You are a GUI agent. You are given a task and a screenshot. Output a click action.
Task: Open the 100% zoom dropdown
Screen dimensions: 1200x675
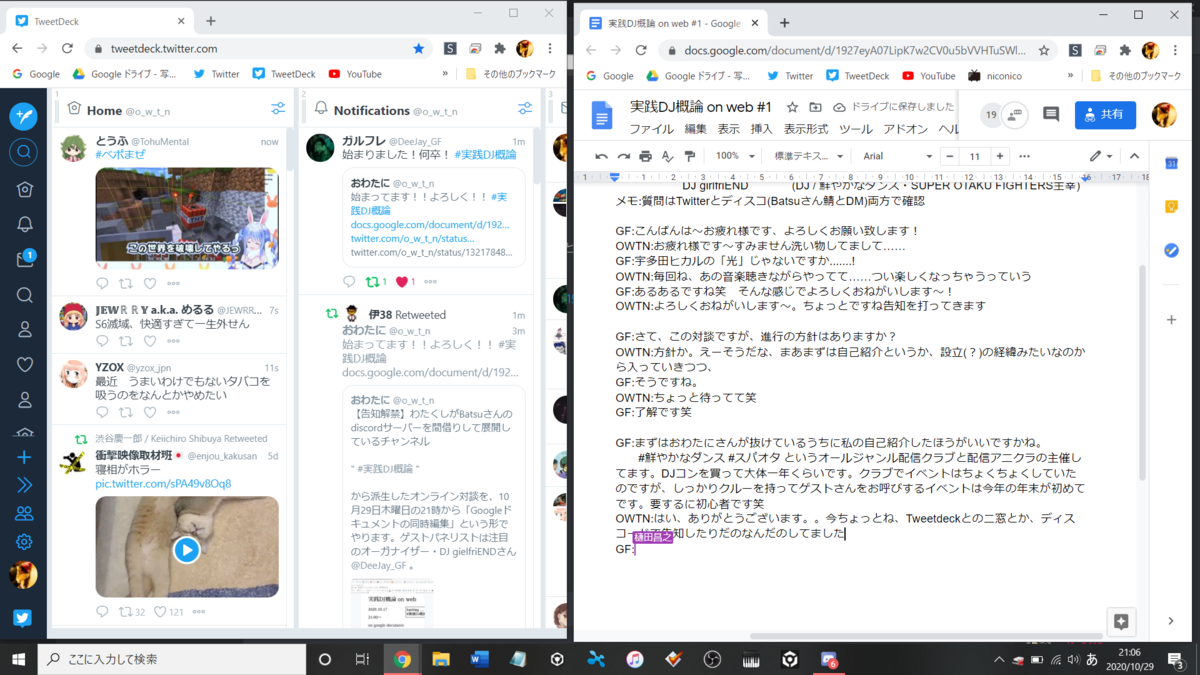coord(734,156)
